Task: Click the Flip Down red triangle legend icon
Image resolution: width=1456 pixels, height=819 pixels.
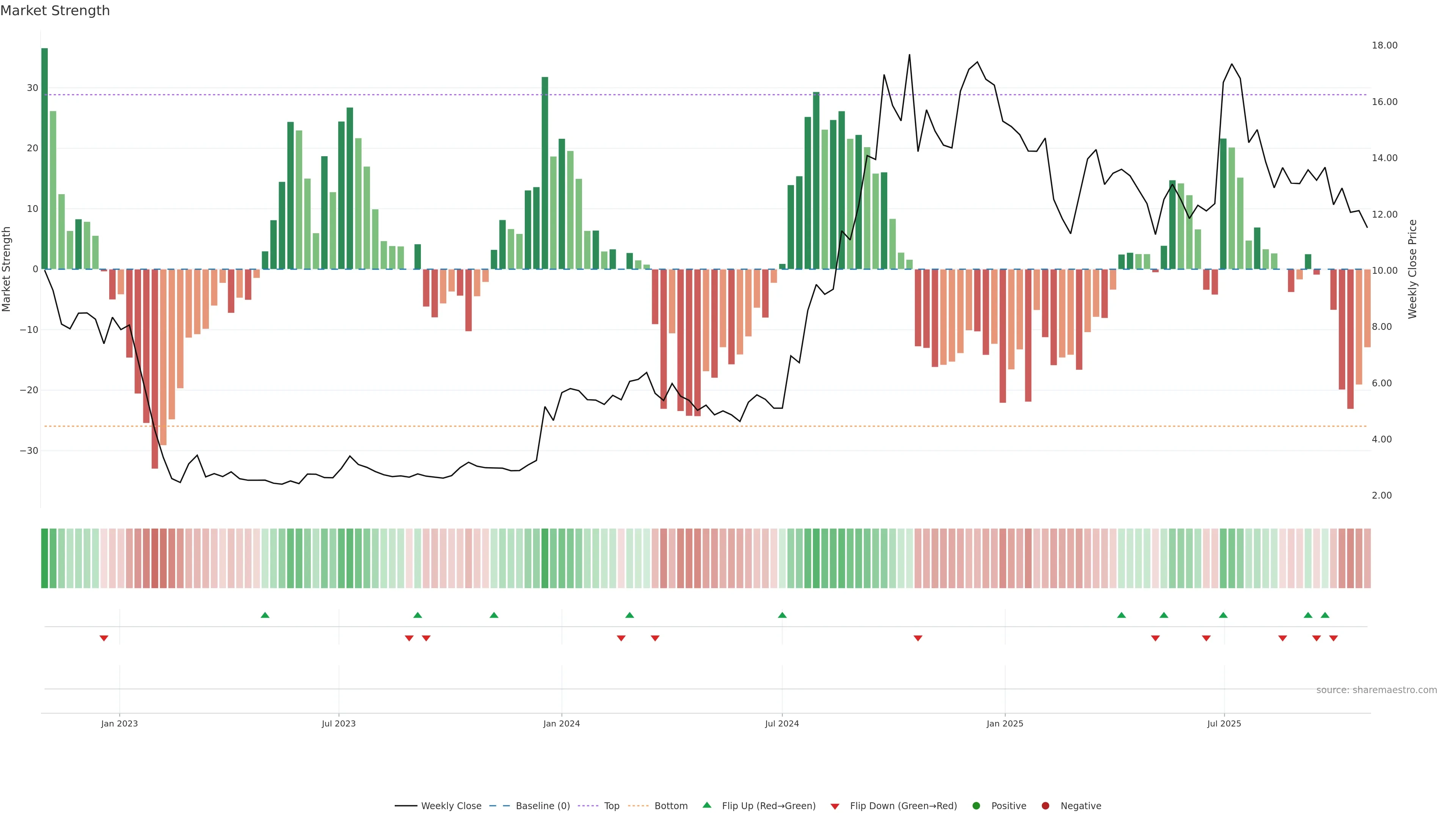Action: coord(835,806)
